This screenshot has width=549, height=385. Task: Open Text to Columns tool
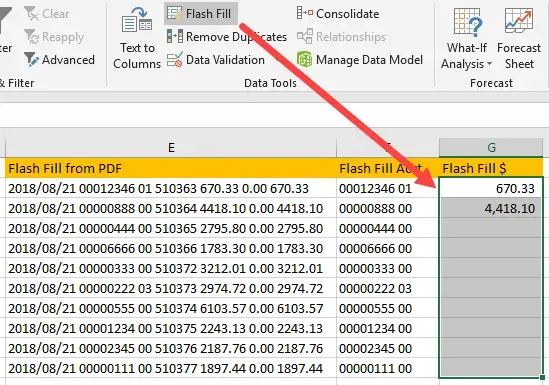[137, 38]
